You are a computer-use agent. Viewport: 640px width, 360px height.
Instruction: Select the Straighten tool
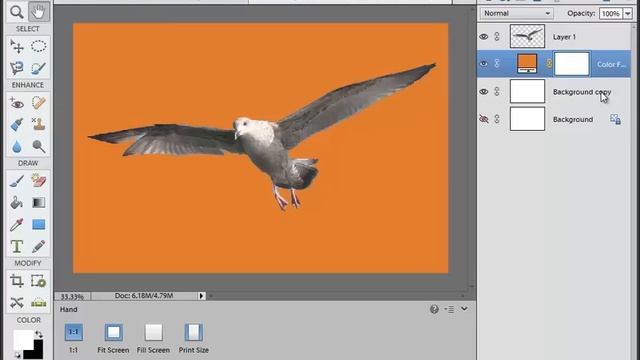(x=39, y=302)
